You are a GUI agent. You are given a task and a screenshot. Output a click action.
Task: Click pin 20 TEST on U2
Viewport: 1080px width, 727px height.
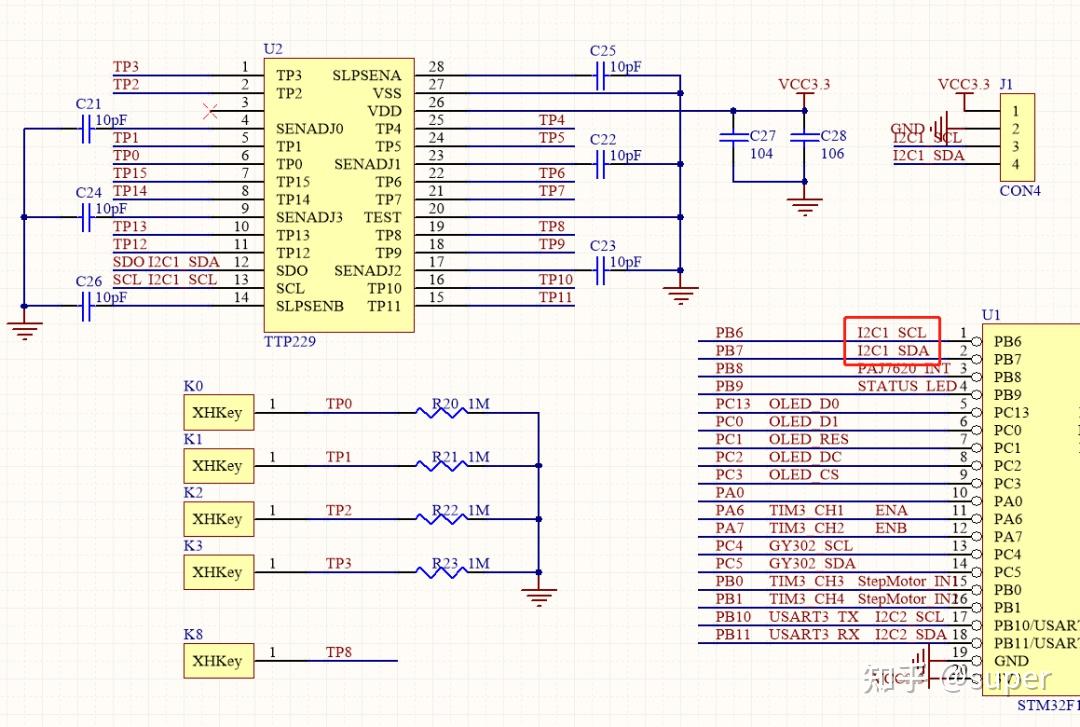pyautogui.click(x=381, y=217)
